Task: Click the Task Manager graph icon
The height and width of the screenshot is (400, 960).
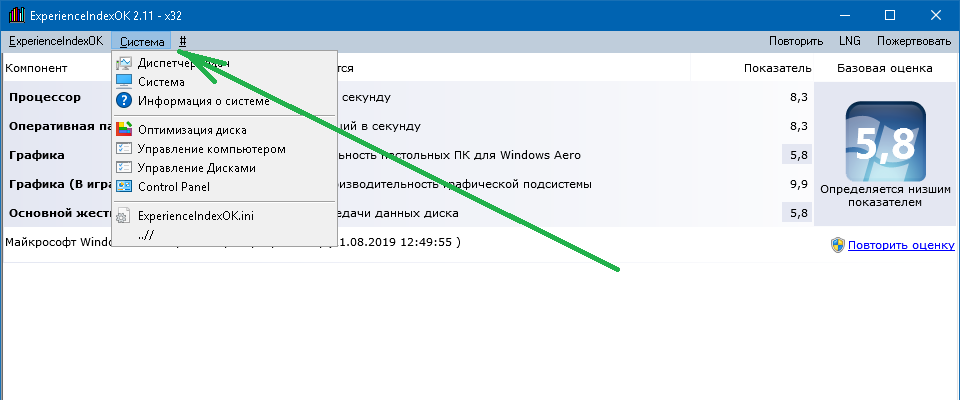Action: pyautogui.click(x=124, y=62)
